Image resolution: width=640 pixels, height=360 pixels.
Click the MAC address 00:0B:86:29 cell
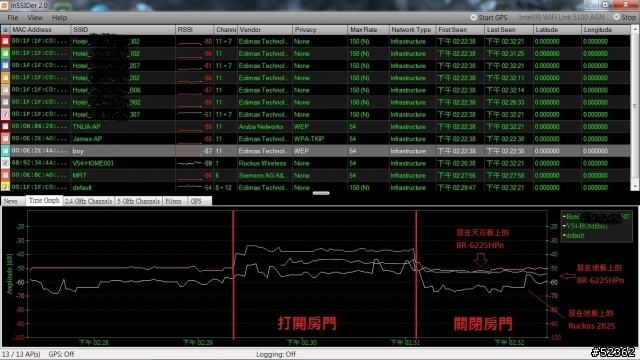pyautogui.click(x=39, y=126)
